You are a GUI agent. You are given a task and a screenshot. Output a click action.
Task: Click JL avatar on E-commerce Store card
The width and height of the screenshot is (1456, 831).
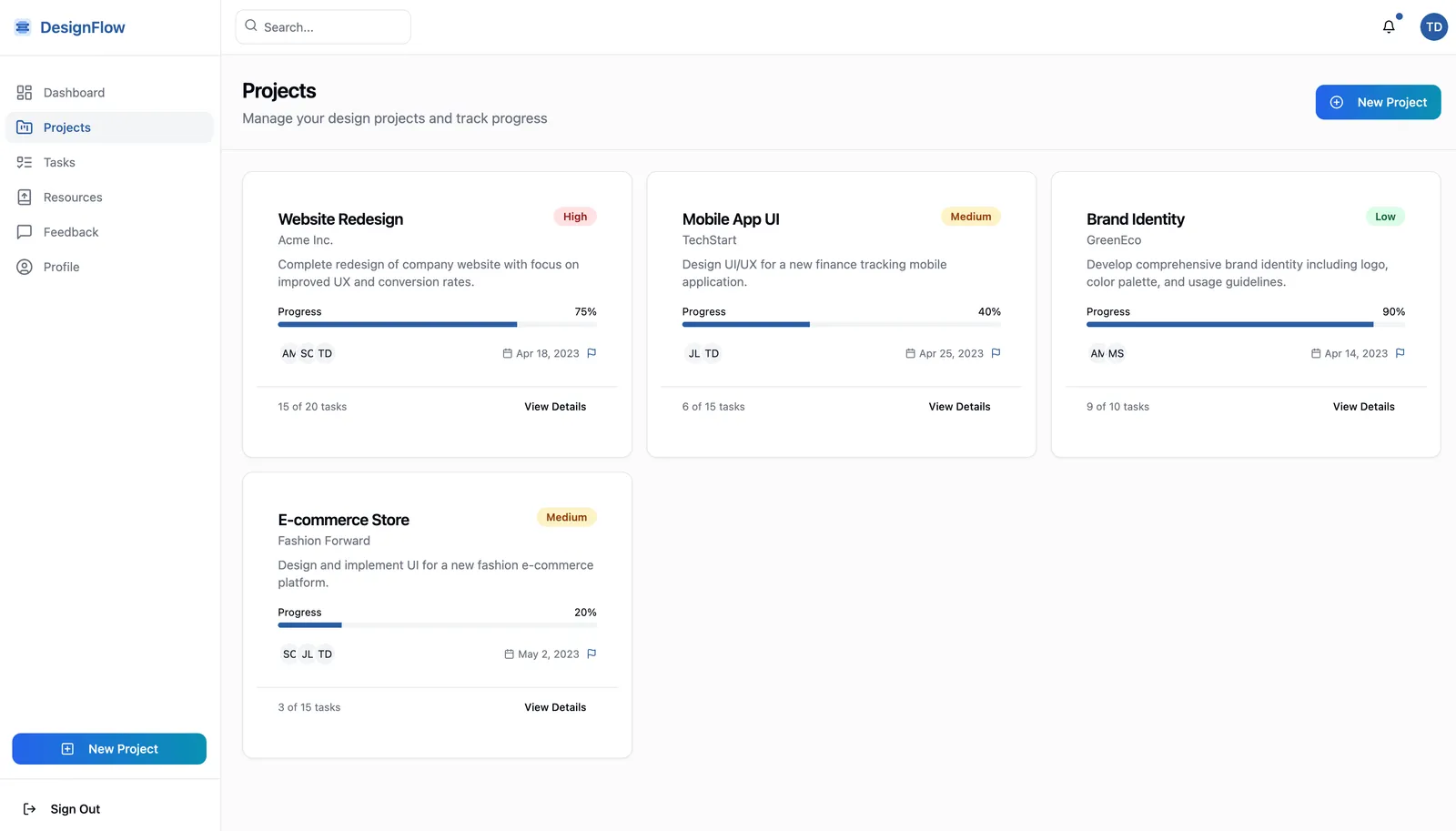point(308,654)
